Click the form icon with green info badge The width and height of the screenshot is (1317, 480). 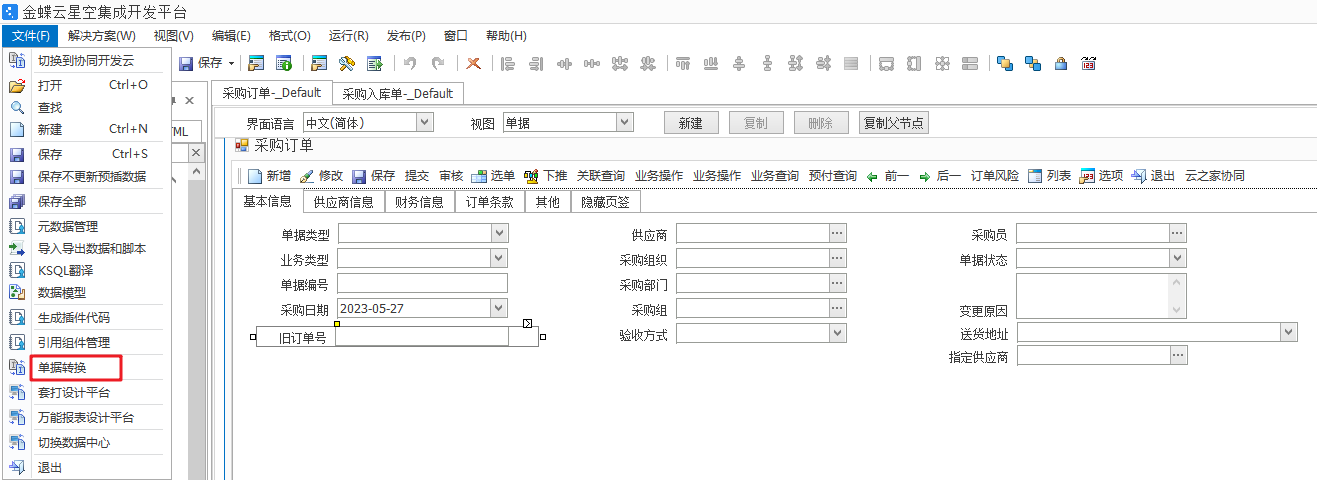(x=284, y=63)
